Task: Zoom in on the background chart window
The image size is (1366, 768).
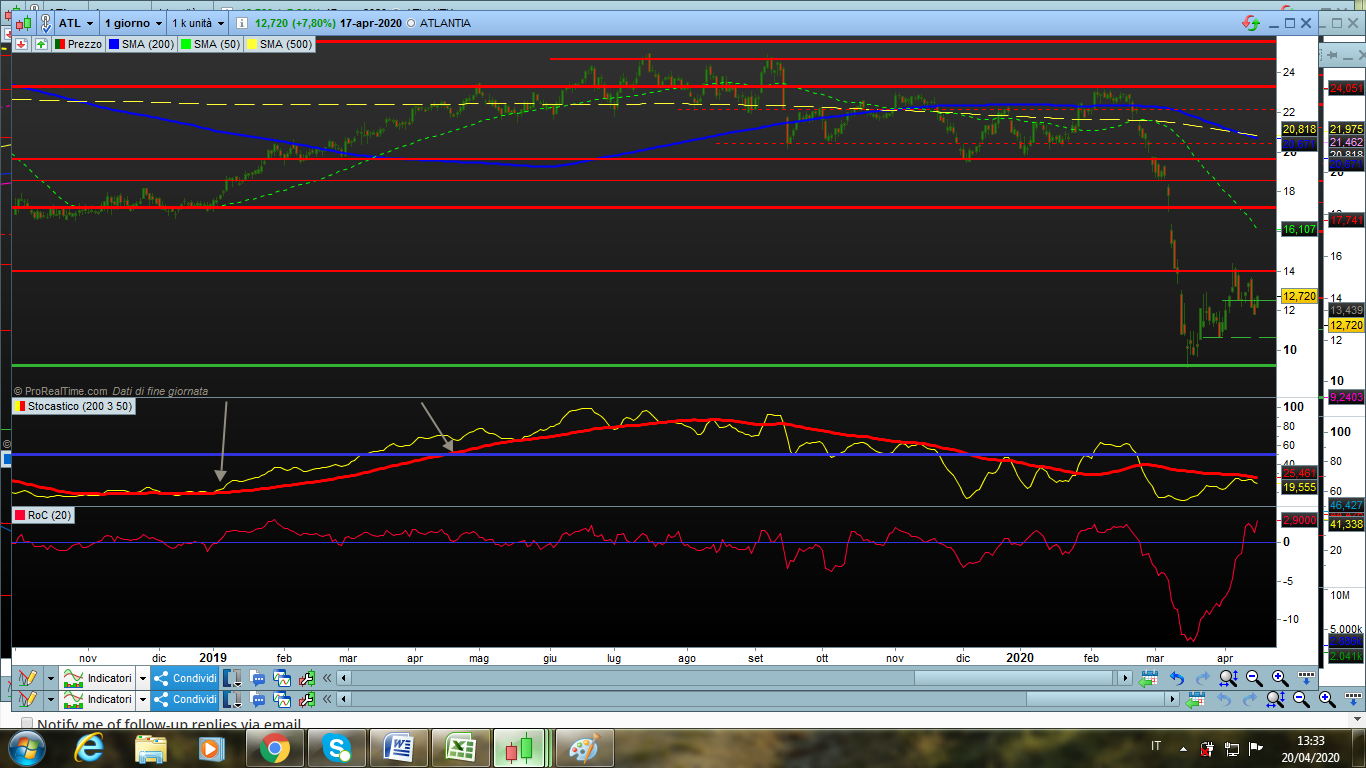Action: pos(1326,699)
